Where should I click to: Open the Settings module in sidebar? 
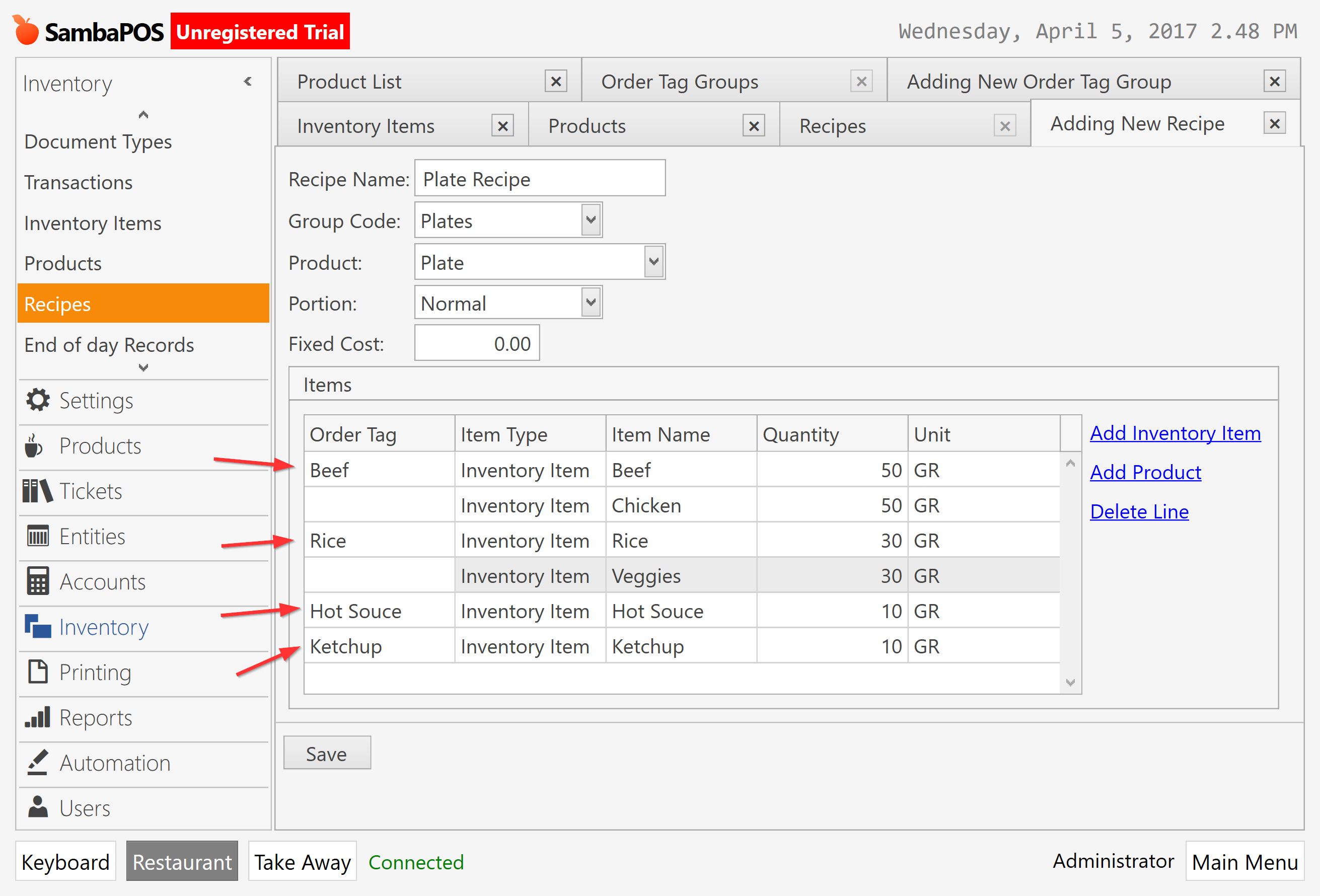pyautogui.click(x=143, y=400)
